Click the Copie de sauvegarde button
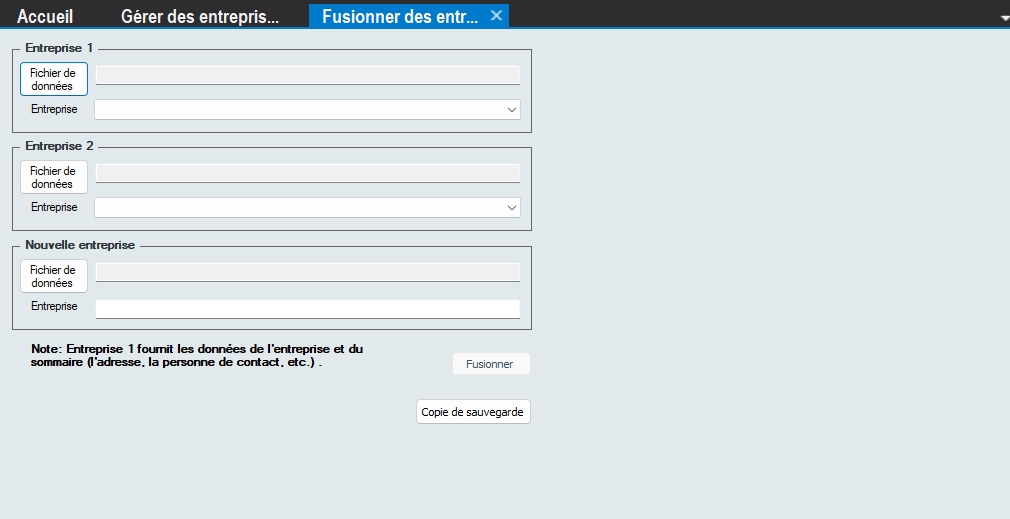The image size is (1010, 519). tap(472, 412)
